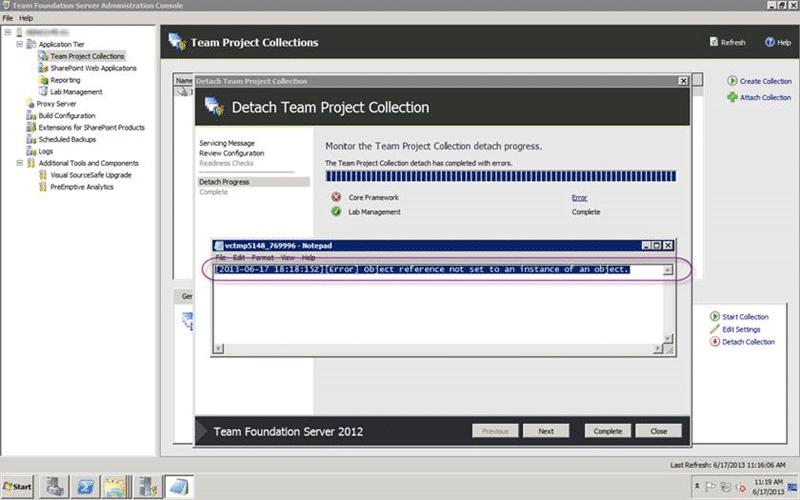Open Lab Management in the tree

pyautogui.click(x=76, y=92)
